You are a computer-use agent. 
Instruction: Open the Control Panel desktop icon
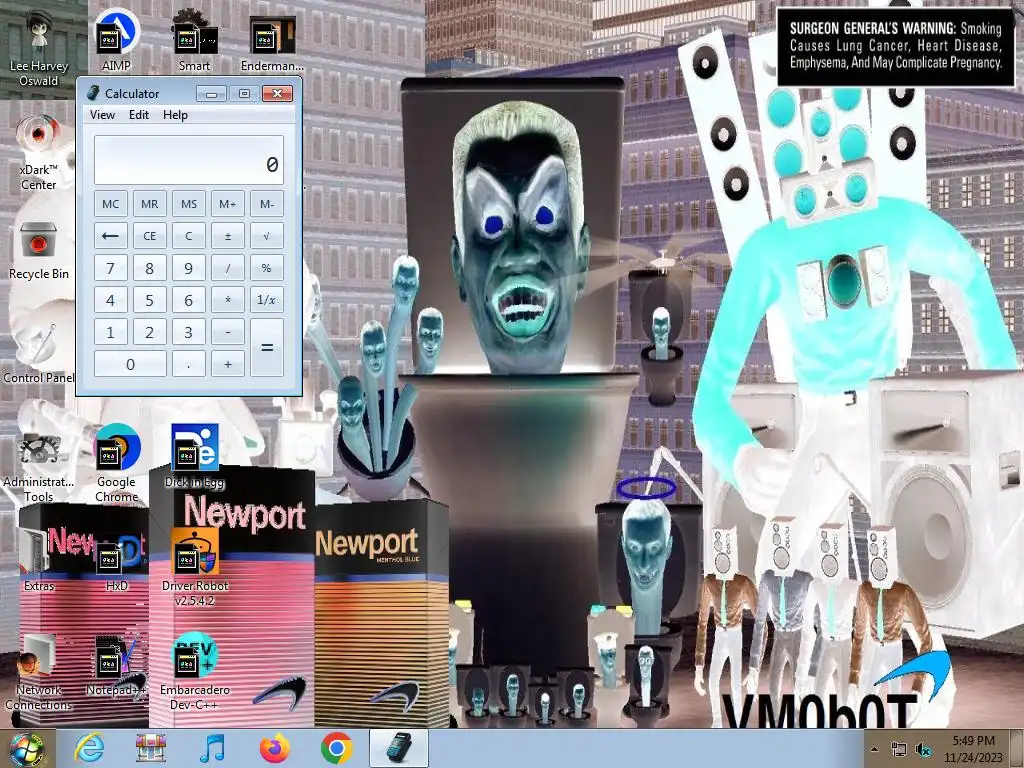tap(39, 353)
